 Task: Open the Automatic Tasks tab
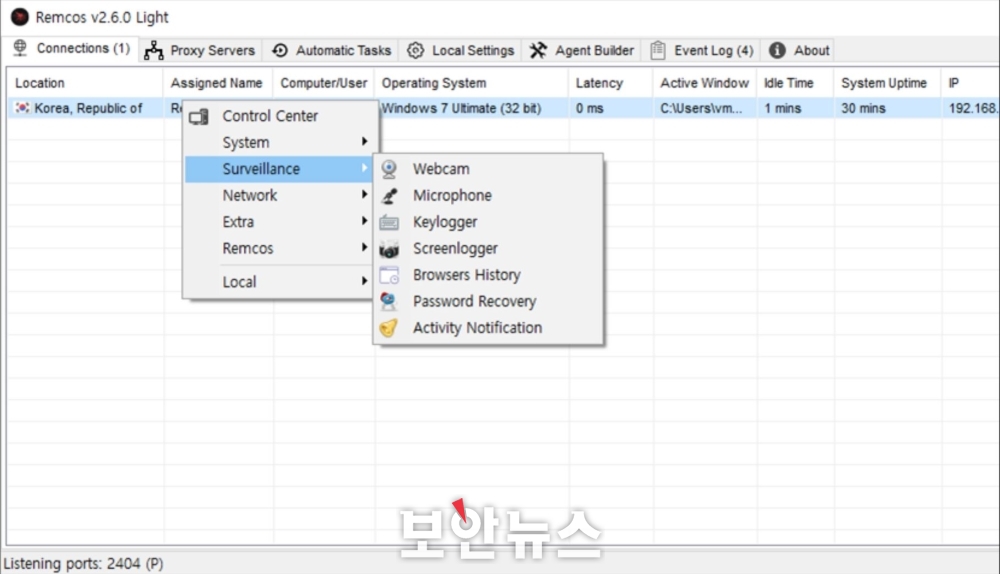click(x=332, y=50)
